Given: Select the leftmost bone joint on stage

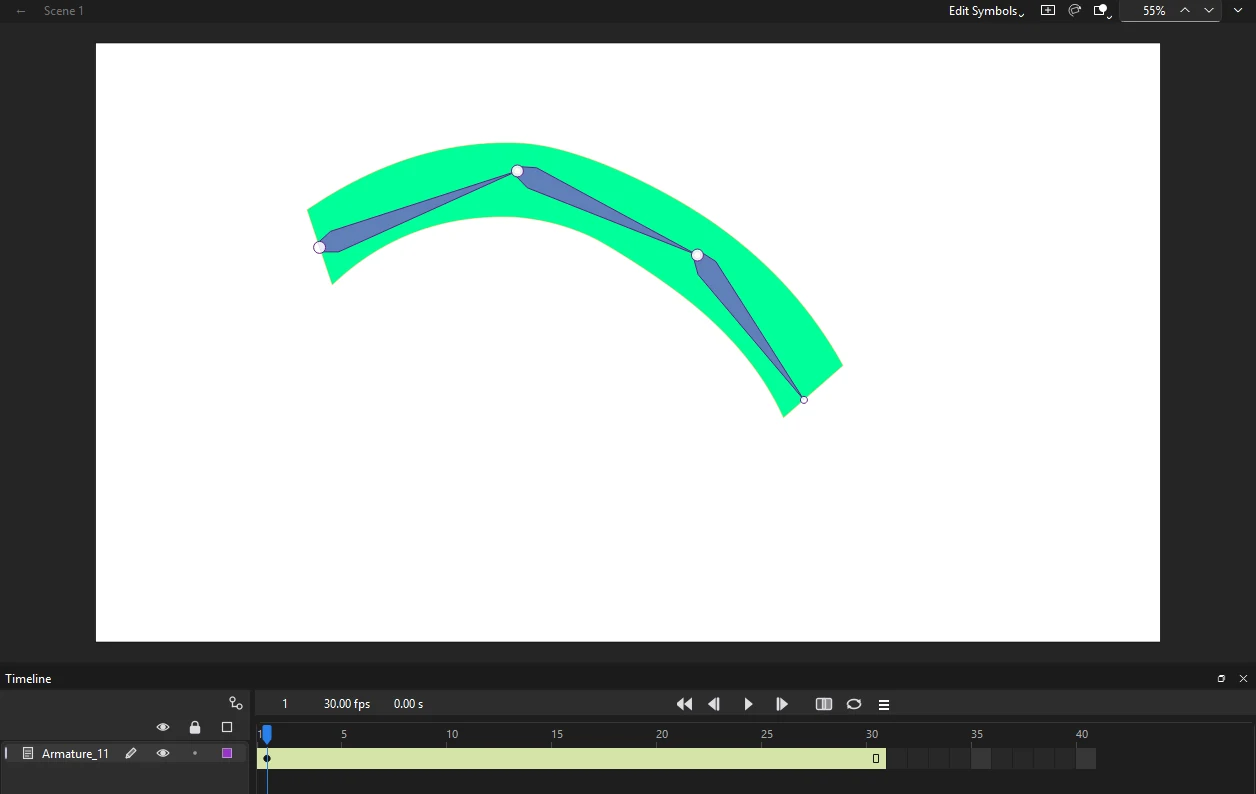Looking at the screenshot, I should tap(319, 247).
